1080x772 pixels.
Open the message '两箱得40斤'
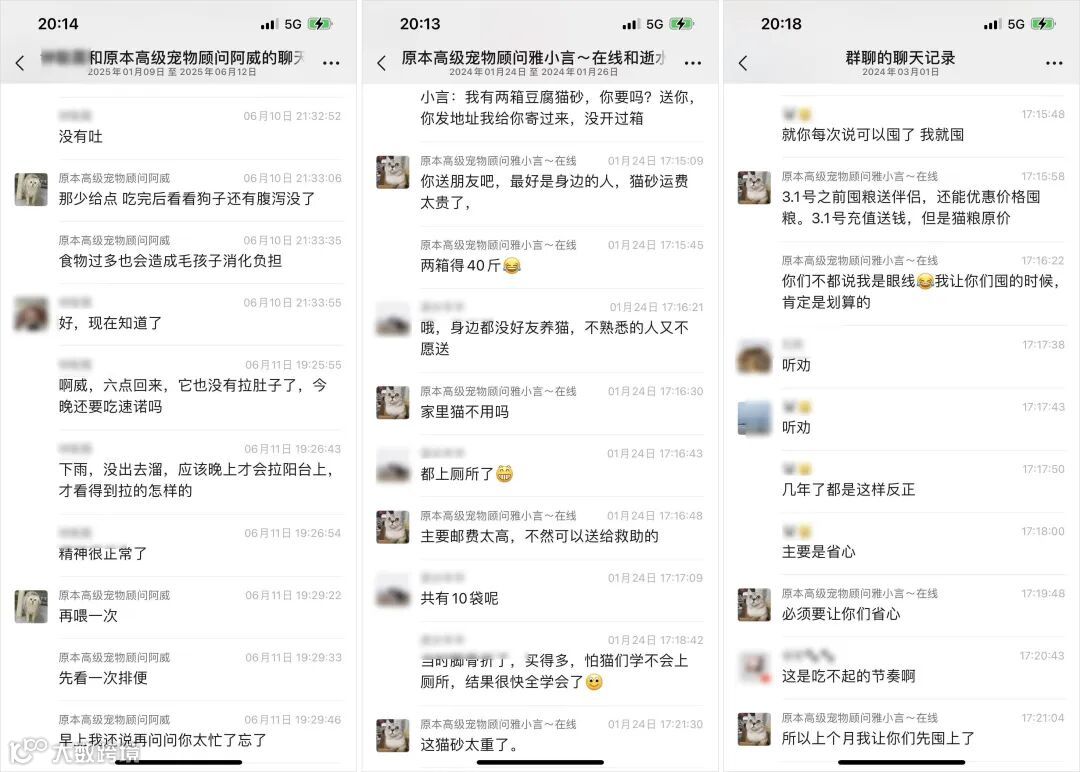(471, 266)
